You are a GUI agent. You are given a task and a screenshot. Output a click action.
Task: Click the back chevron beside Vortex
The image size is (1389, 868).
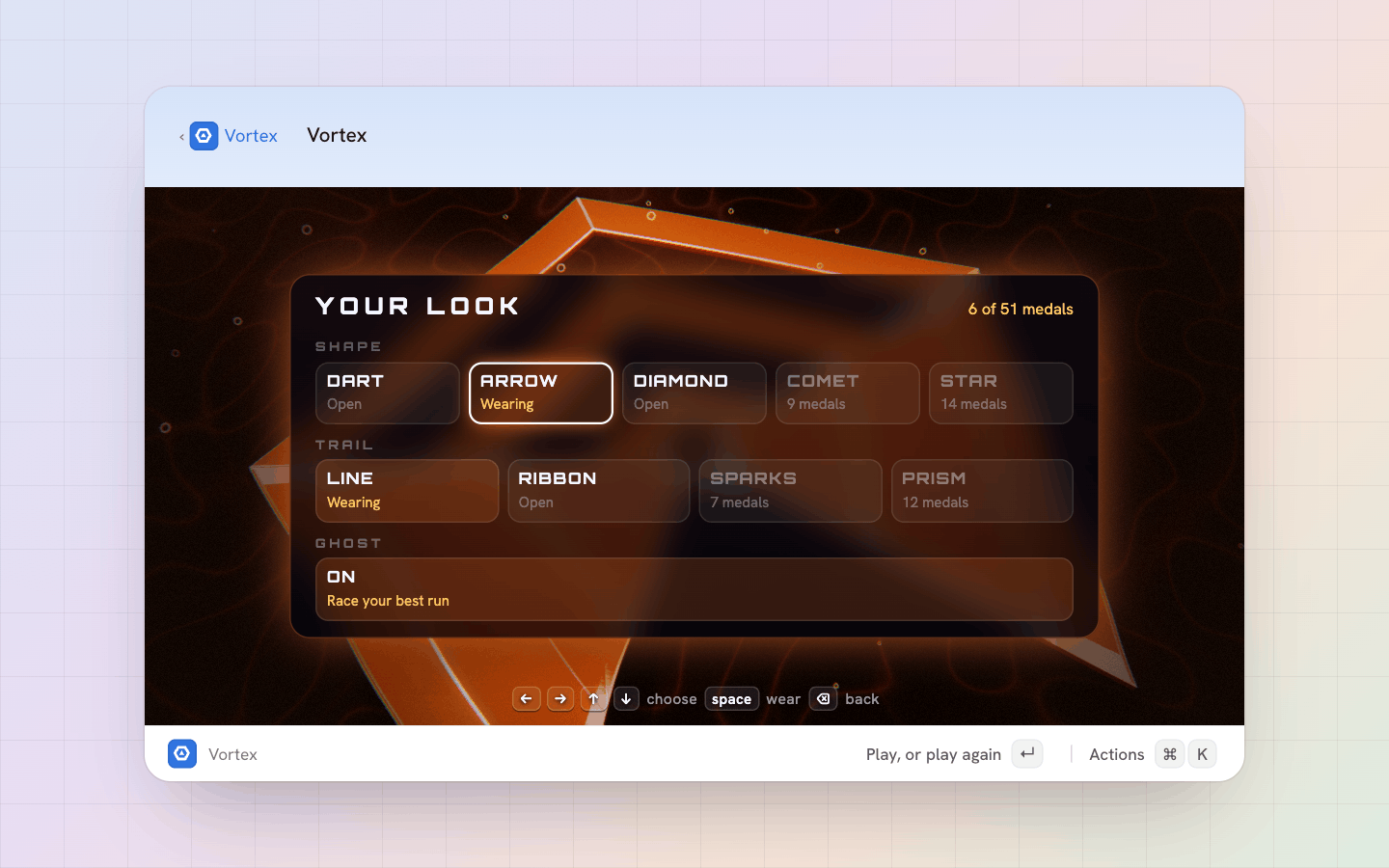181,137
